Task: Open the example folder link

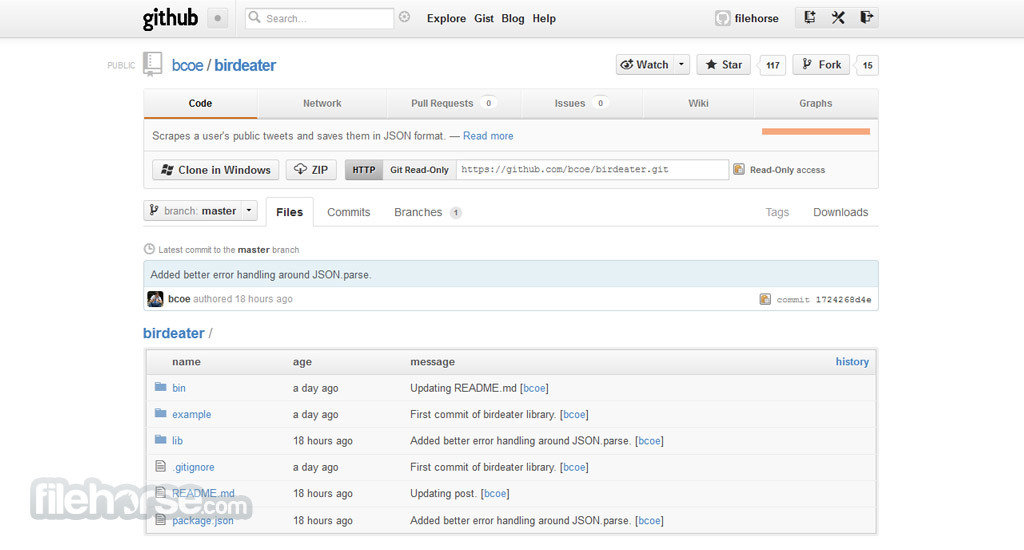Action: [x=191, y=415]
